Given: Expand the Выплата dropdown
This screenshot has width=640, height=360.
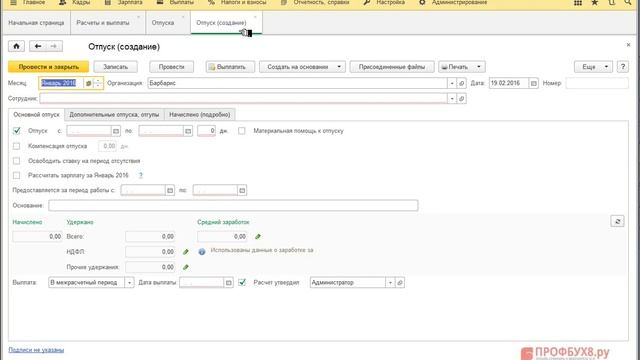Looking at the screenshot, I should (x=129, y=282).
